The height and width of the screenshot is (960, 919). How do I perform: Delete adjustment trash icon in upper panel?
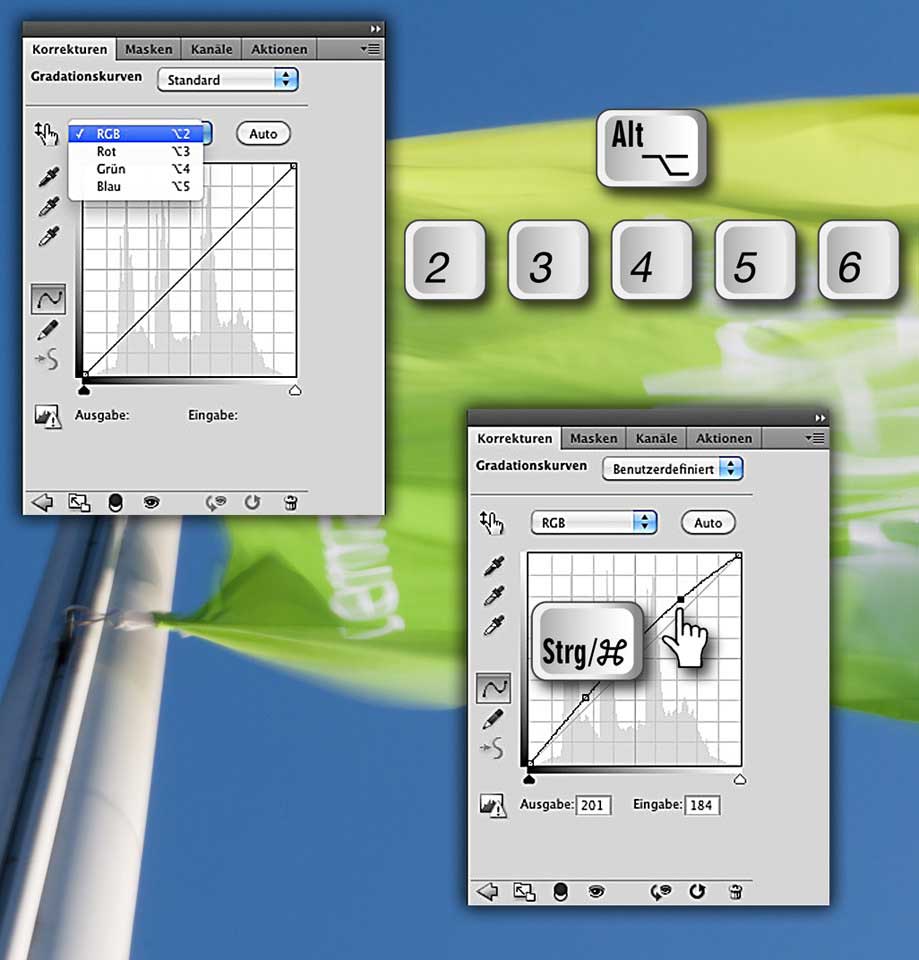pyautogui.click(x=291, y=503)
